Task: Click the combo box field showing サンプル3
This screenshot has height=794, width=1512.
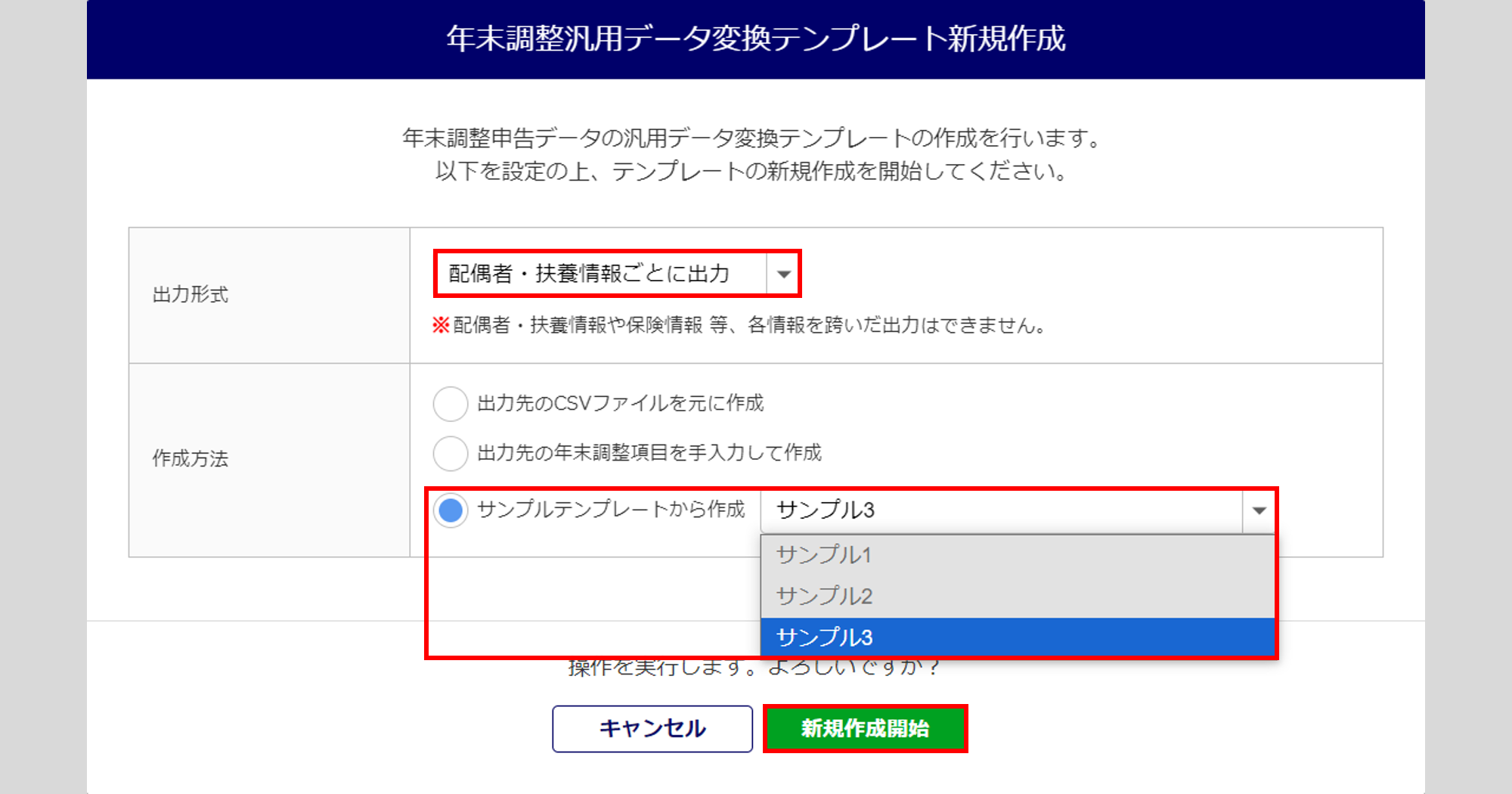Action: pyautogui.click(x=999, y=510)
